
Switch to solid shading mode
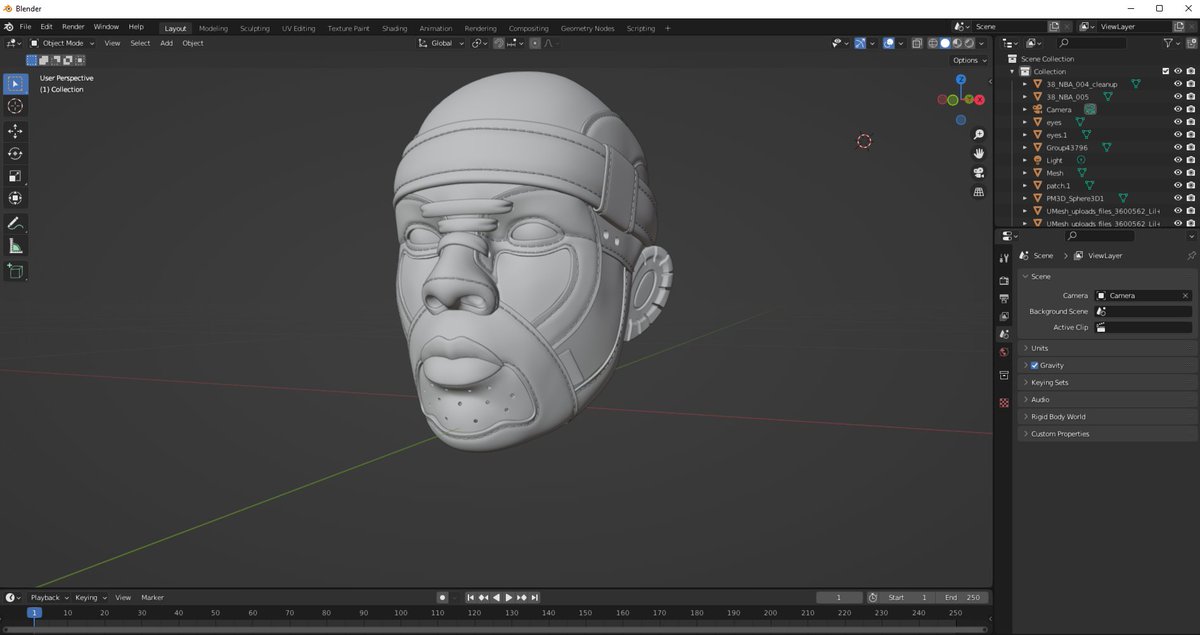tap(945, 43)
